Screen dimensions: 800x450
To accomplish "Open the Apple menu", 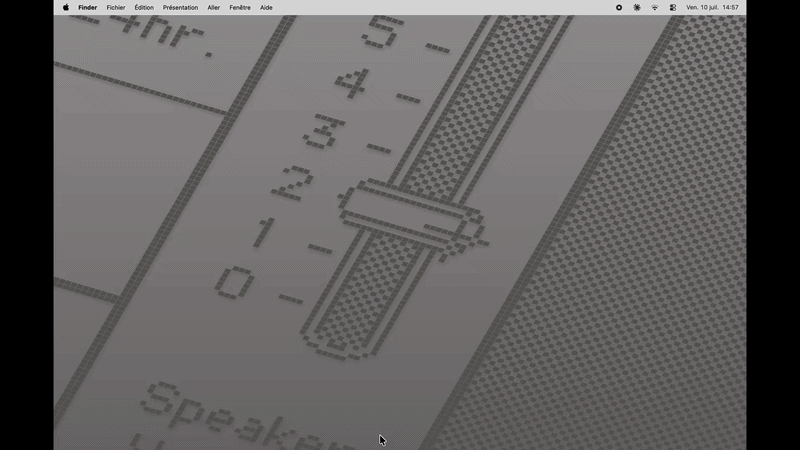I will tap(66, 8).
